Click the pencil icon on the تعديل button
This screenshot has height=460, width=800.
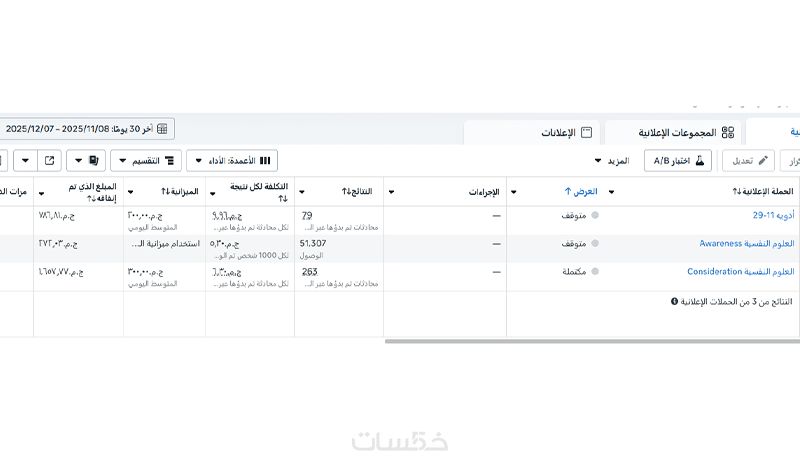[x=764, y=160]
